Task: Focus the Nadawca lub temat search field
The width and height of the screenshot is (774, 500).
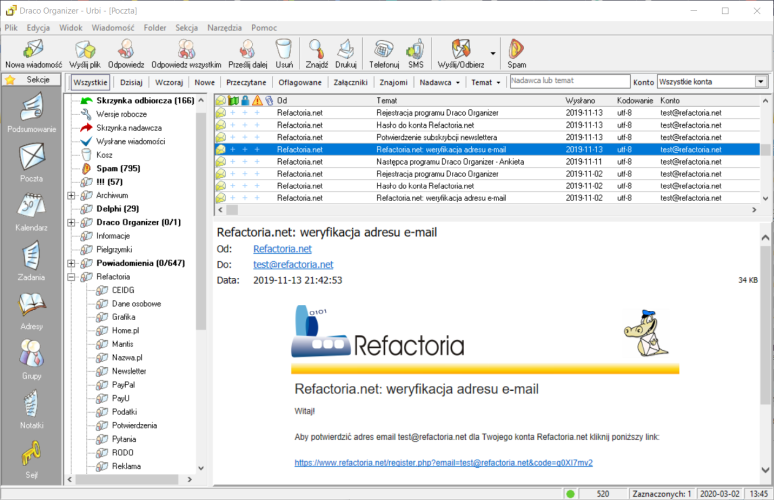Action: (570, 81)
